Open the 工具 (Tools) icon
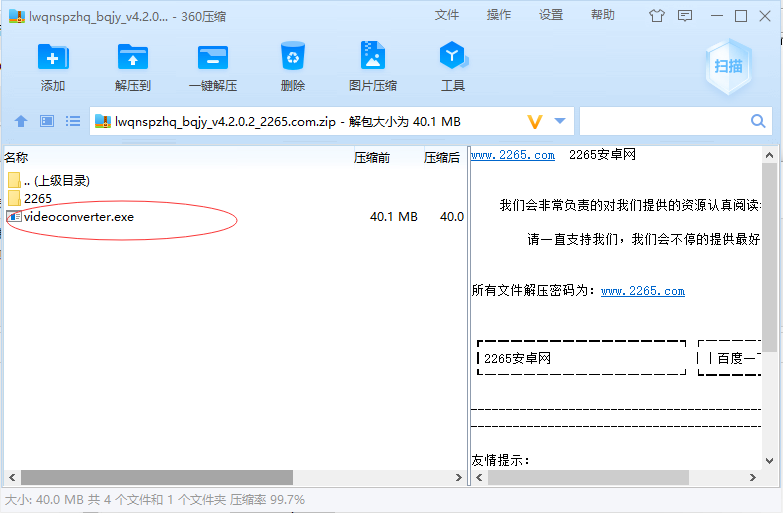 click(x=453, y=55)
